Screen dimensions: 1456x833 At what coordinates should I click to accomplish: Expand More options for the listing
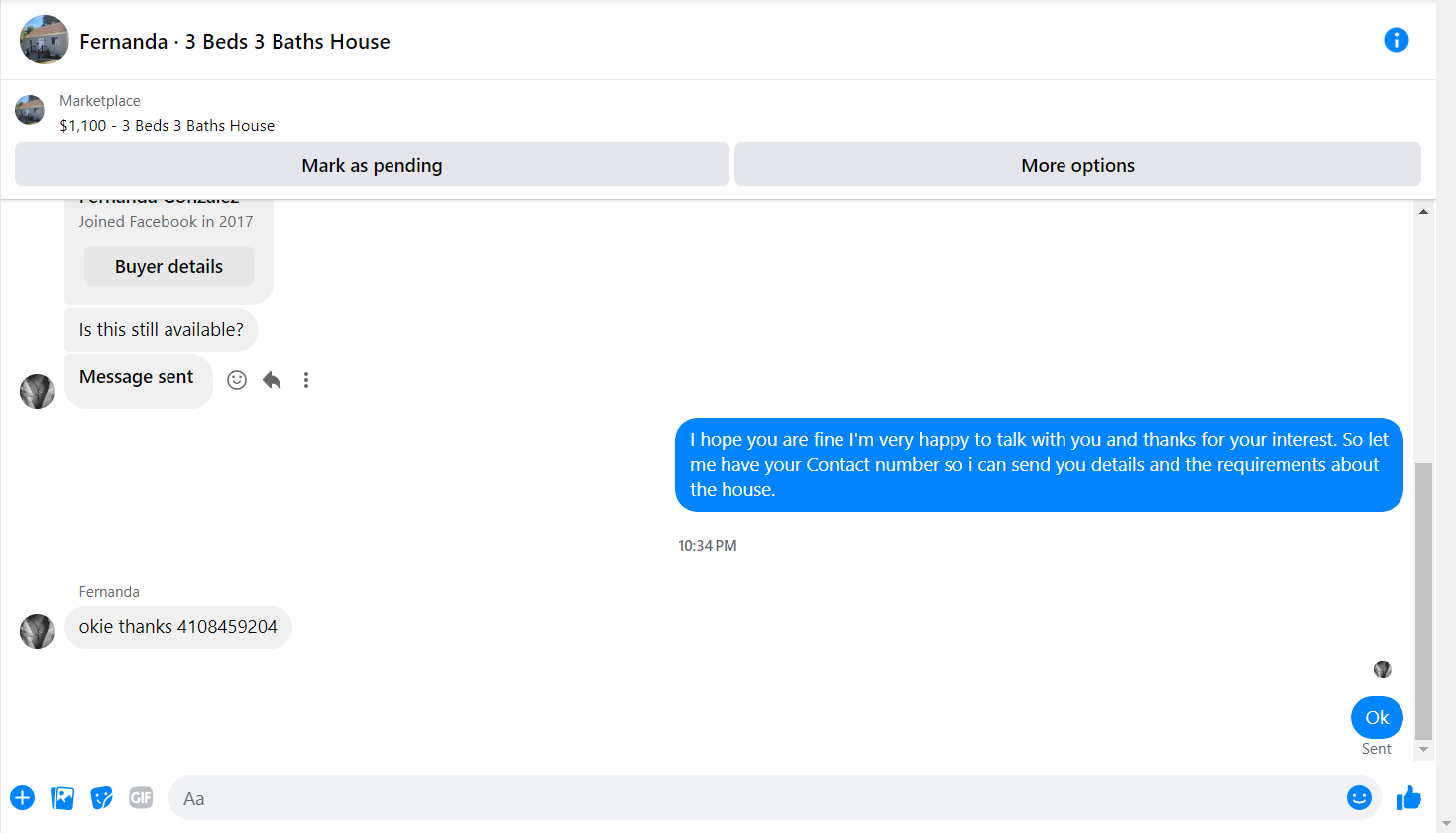click(x=1077, y=165)
